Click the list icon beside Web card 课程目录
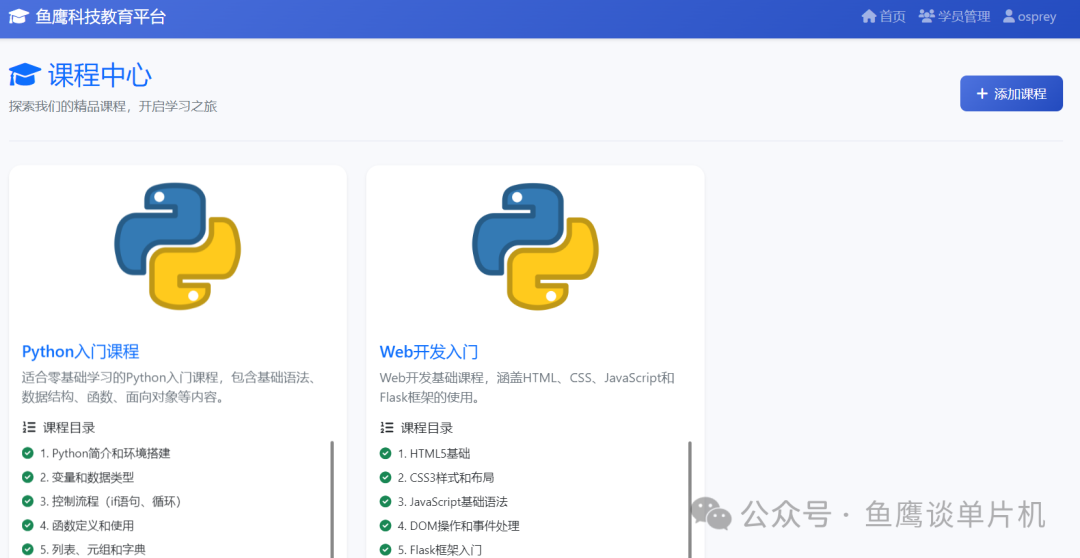 pos(386,428)
